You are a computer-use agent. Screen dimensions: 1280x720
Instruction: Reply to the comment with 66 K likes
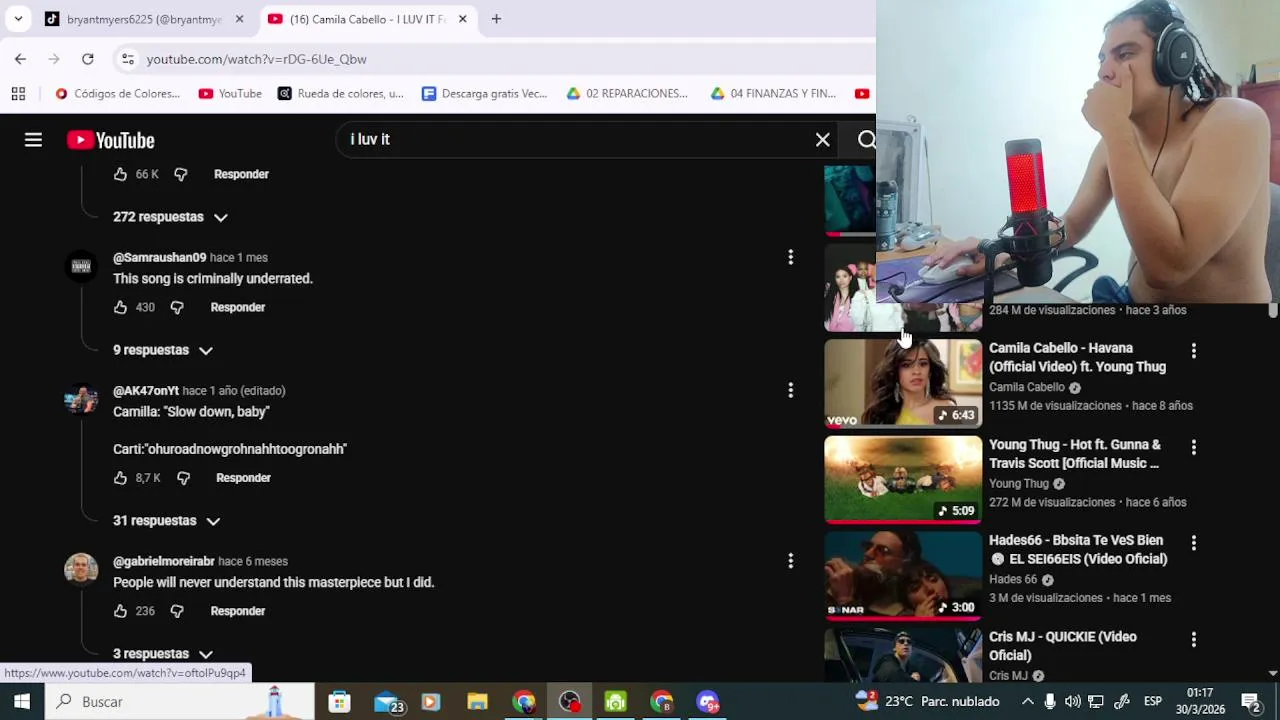pos(241,174)
